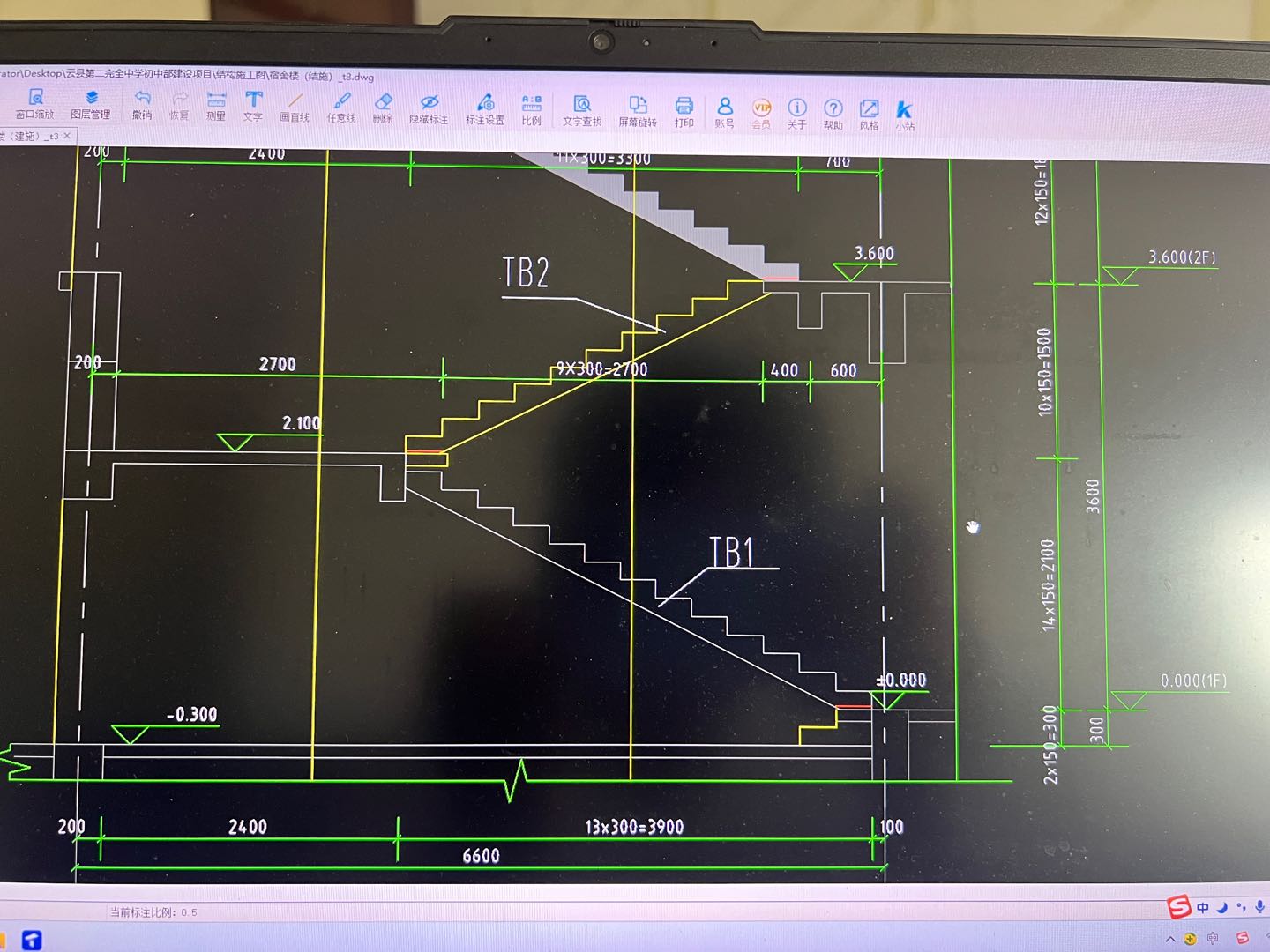This screenshot has width=1270, height=952.
Task: Click the microphone icon on IME bar
Action: pyautogui.click(x=1260, y=907)
